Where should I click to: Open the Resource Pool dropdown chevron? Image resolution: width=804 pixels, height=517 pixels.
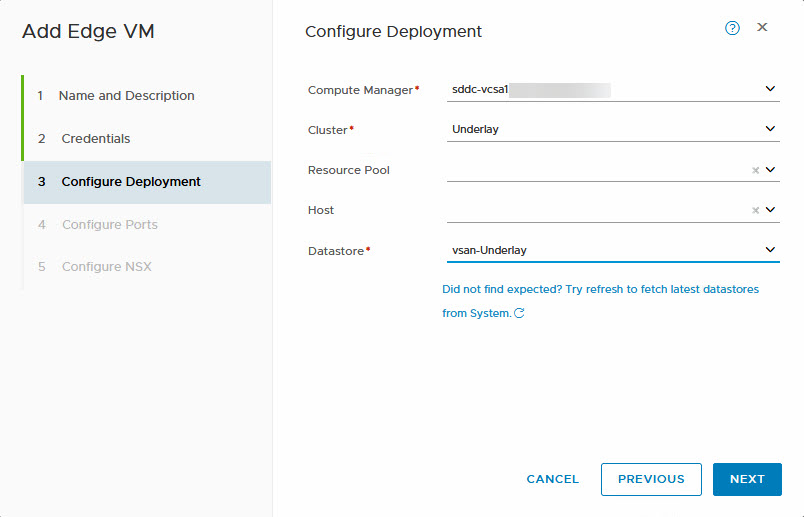[771, 170]
